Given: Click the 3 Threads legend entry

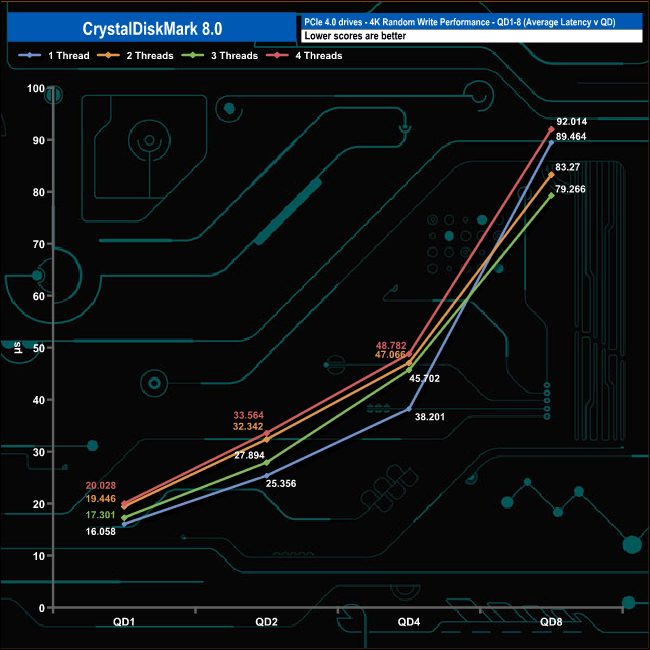Looking at the screenshot, I should point(220,56).
